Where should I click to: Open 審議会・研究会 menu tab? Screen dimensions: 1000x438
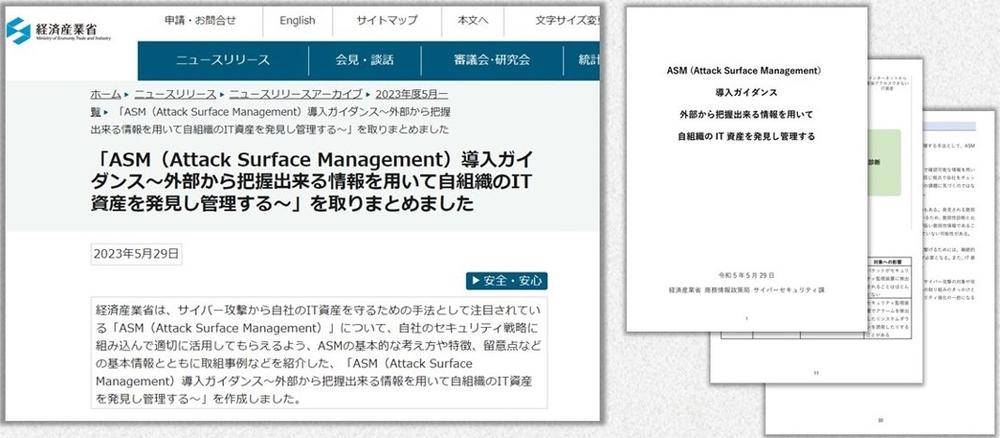coord(492,61)
